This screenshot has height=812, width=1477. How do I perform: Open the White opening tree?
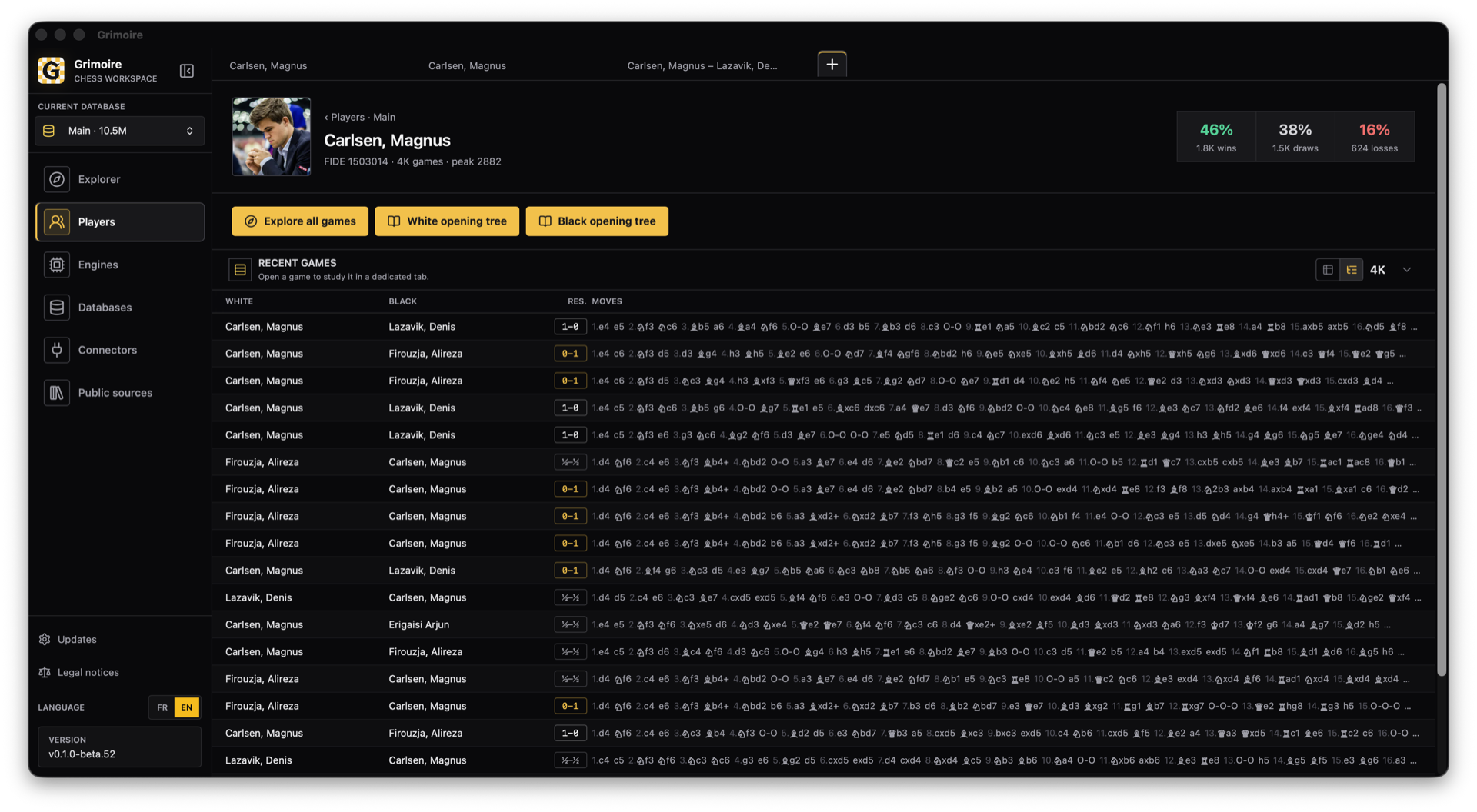point(447,221)
